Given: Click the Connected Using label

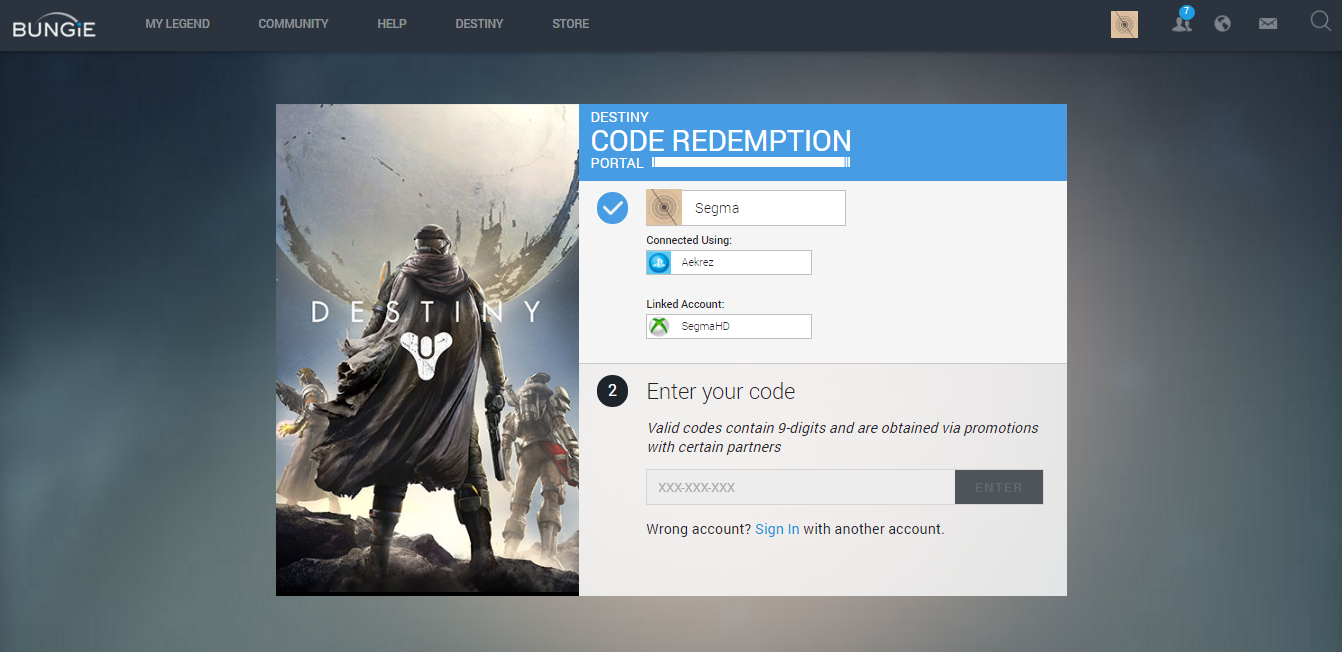Looking at the screenshot, I should (x=689, y=240).
